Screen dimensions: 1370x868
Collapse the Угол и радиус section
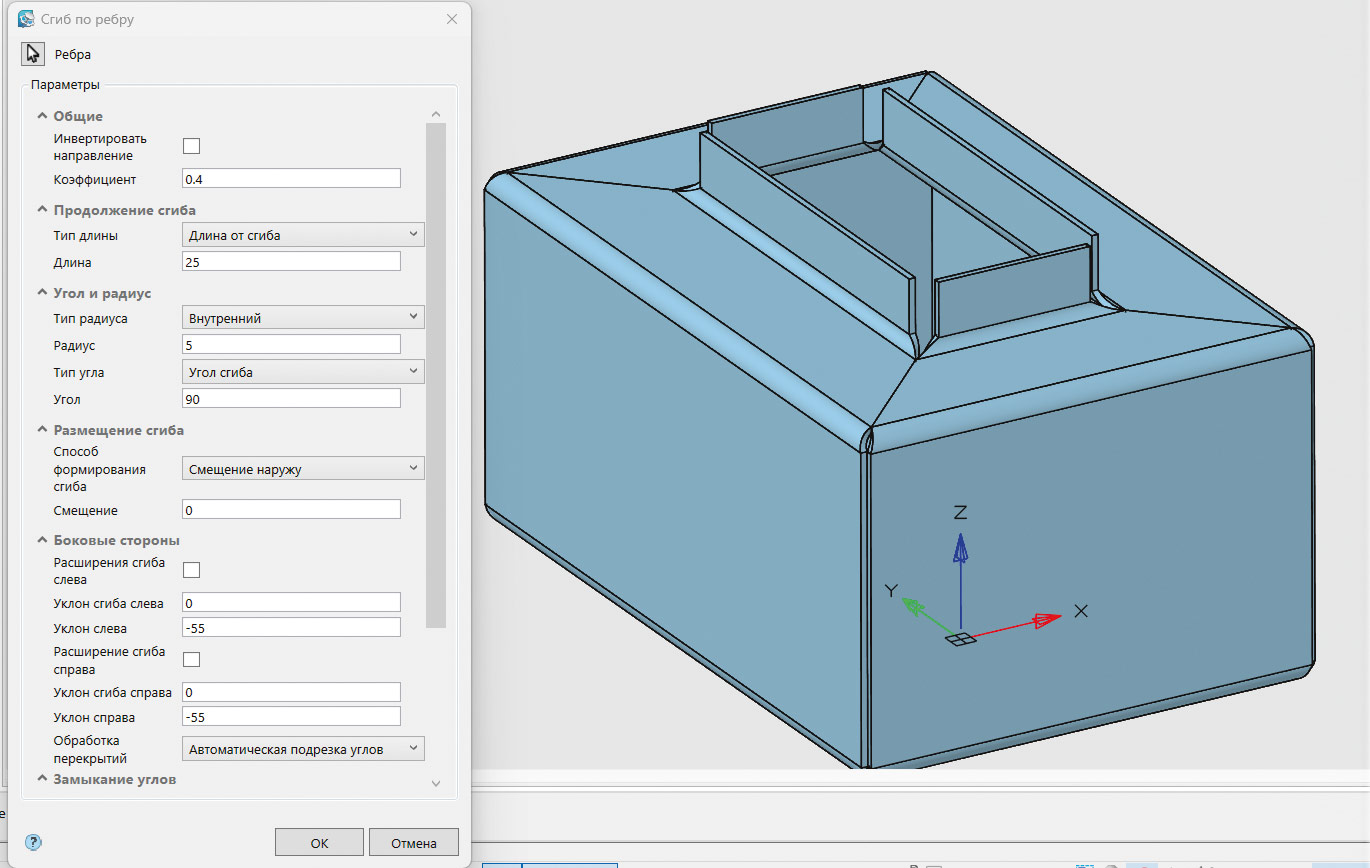point(43,294)
